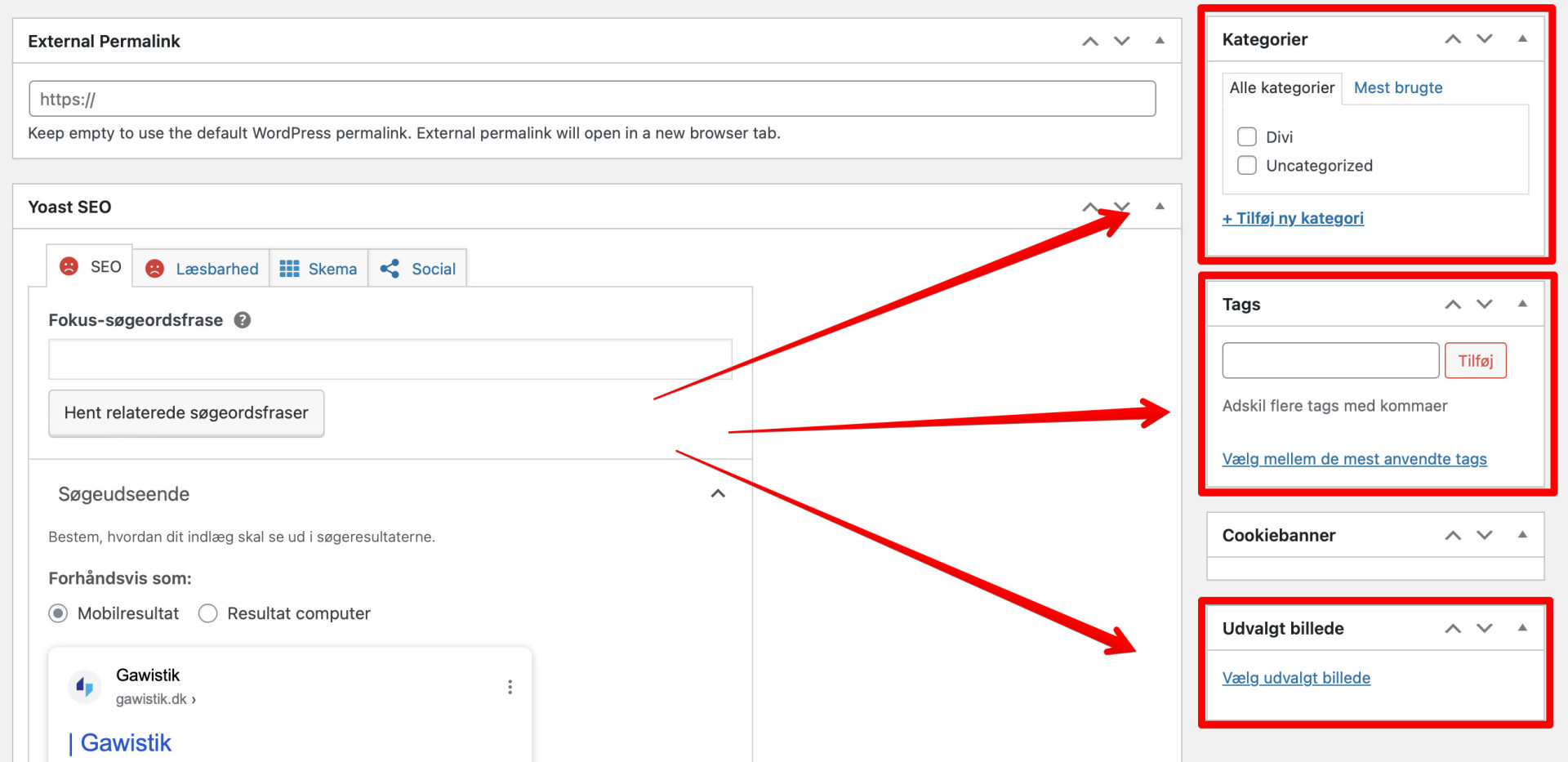Focus the External Permalink https:// field

[x=592, y=99]
